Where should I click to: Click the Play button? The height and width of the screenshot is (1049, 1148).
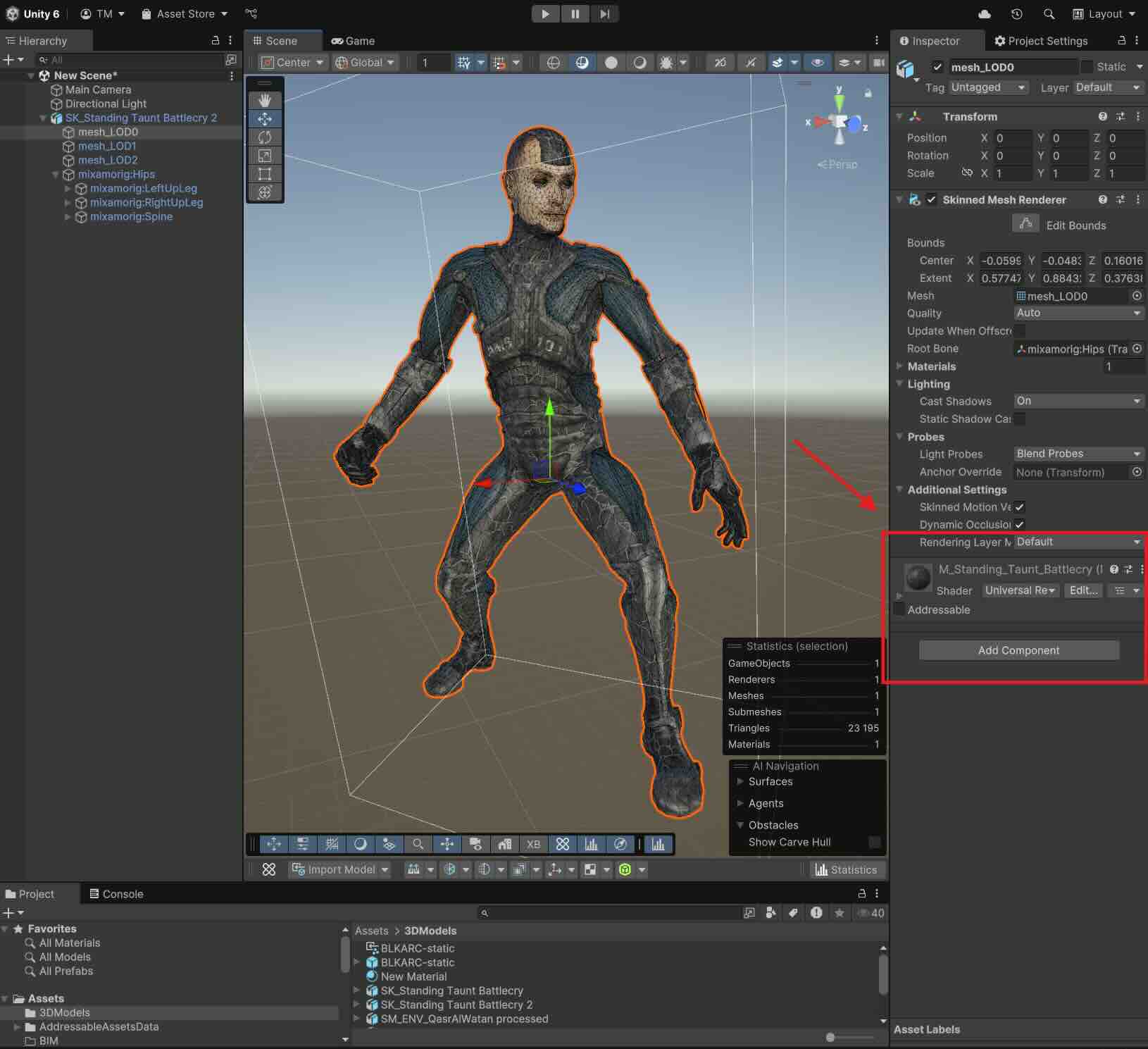point(545,13)
